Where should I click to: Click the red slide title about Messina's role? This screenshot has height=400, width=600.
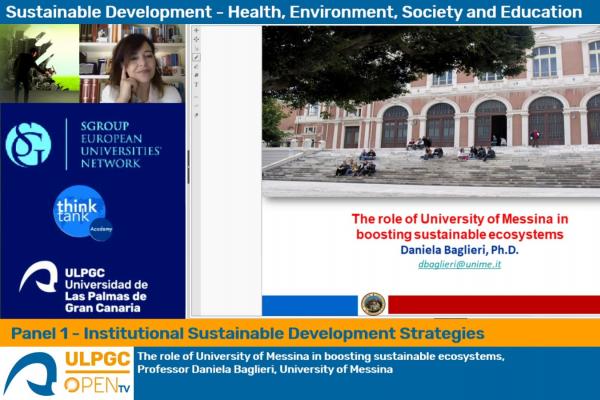[460, 227]
